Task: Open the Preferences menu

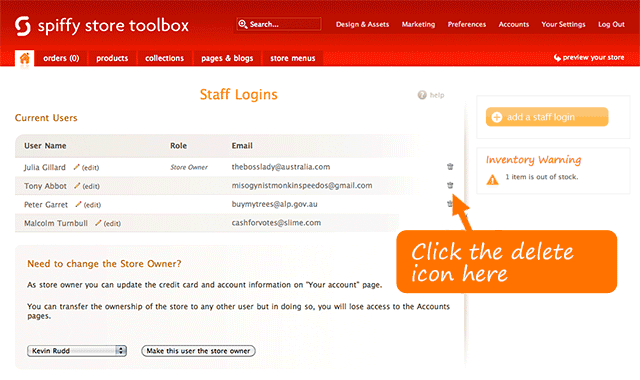Action: point(467,24)
